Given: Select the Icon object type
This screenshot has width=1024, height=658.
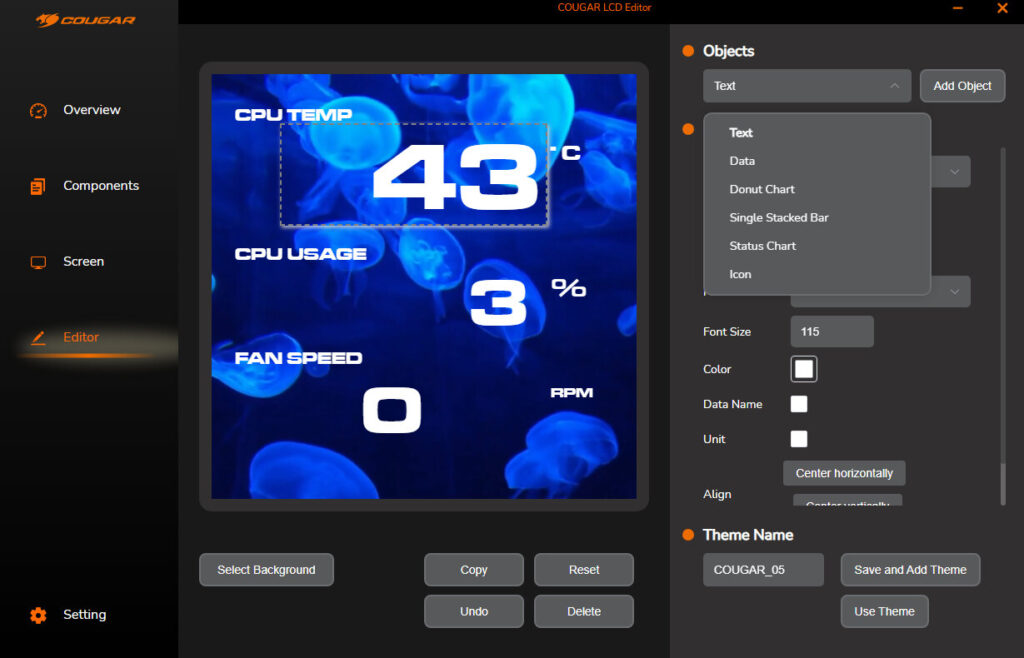Looking at the screenshot, I should click(740, 274).
